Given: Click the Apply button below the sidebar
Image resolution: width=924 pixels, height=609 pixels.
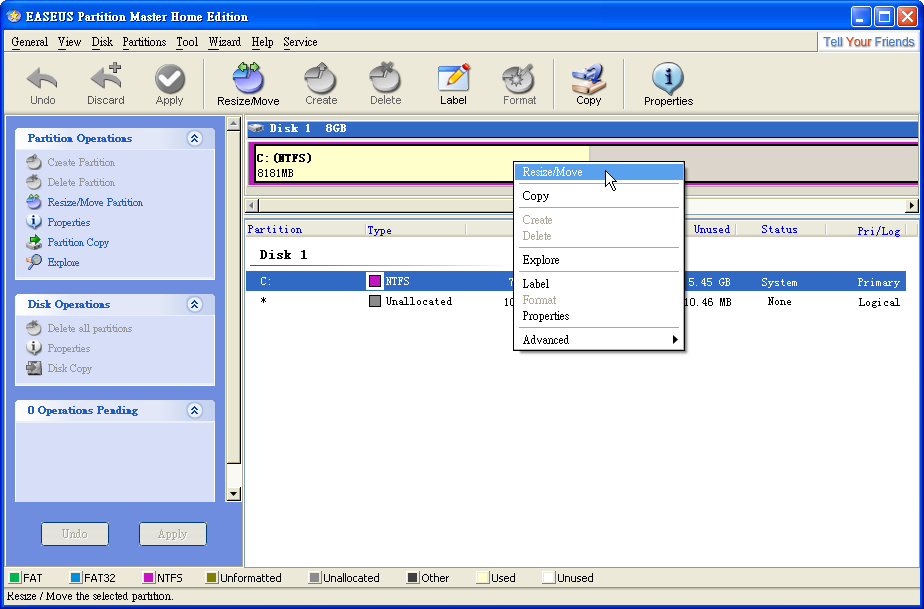Looking at the screenshot, I should click(173, 534).
